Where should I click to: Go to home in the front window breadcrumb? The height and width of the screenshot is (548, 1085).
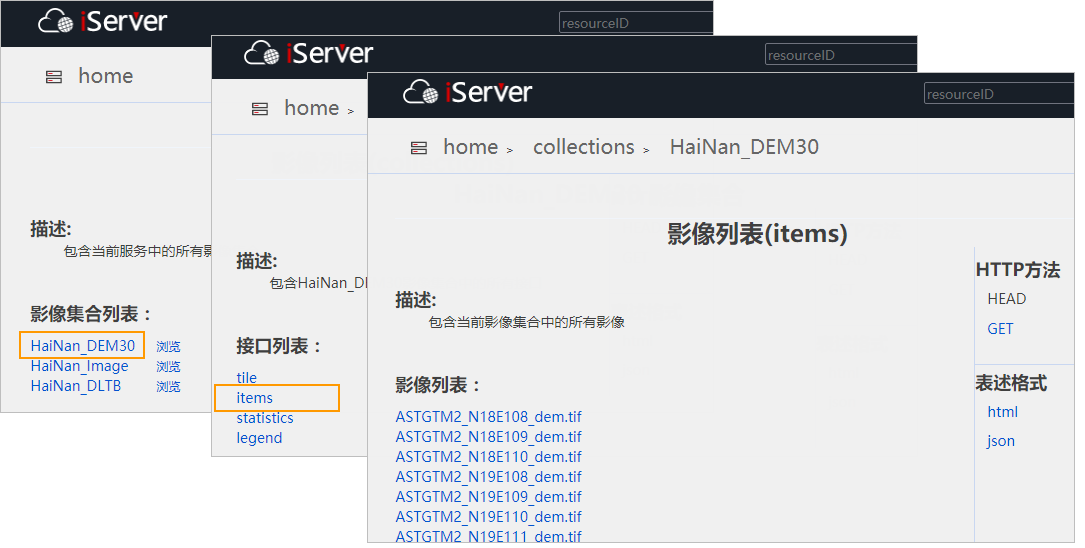470,147
